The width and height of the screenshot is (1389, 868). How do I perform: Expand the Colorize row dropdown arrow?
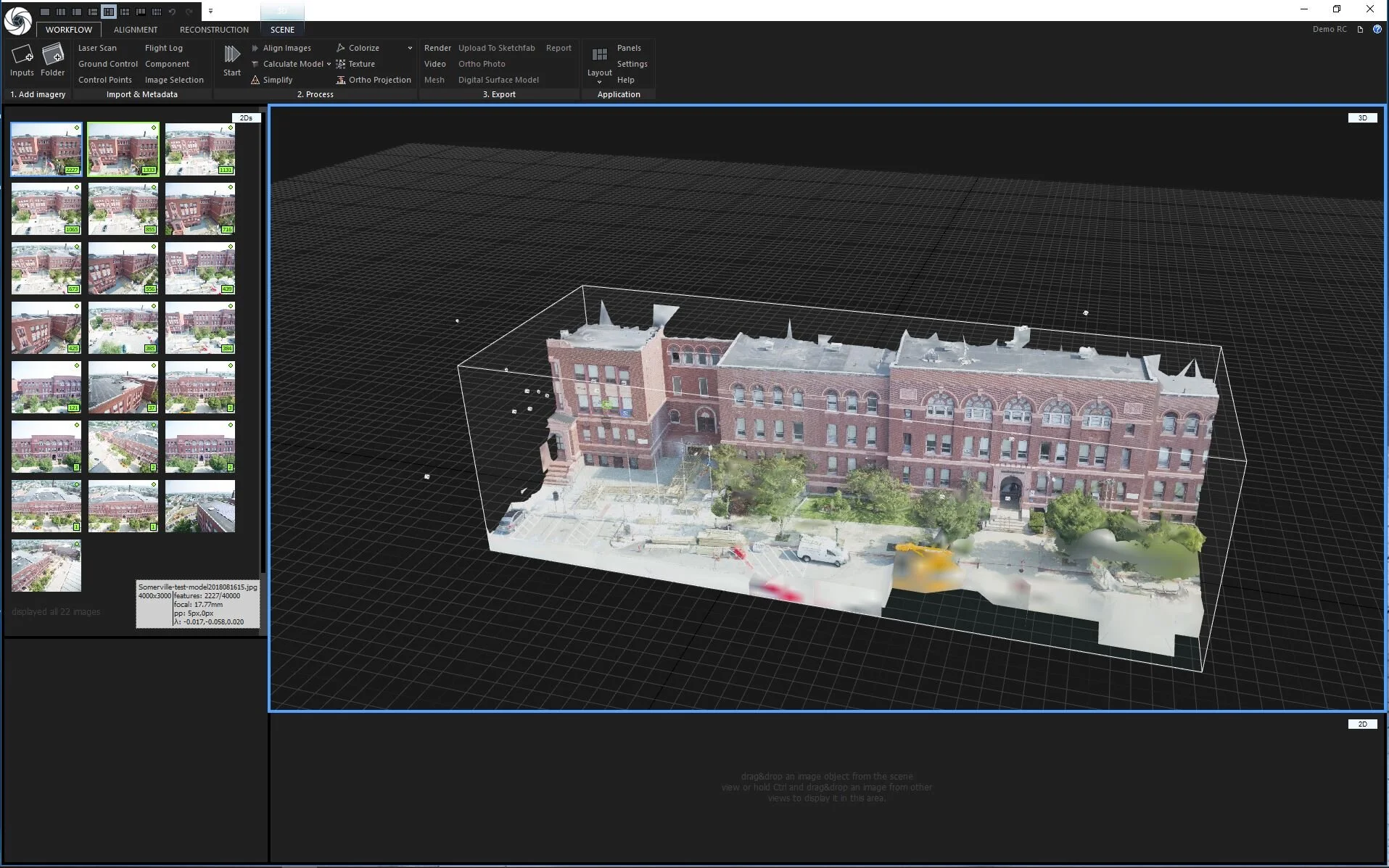click(x=410, y=48)
